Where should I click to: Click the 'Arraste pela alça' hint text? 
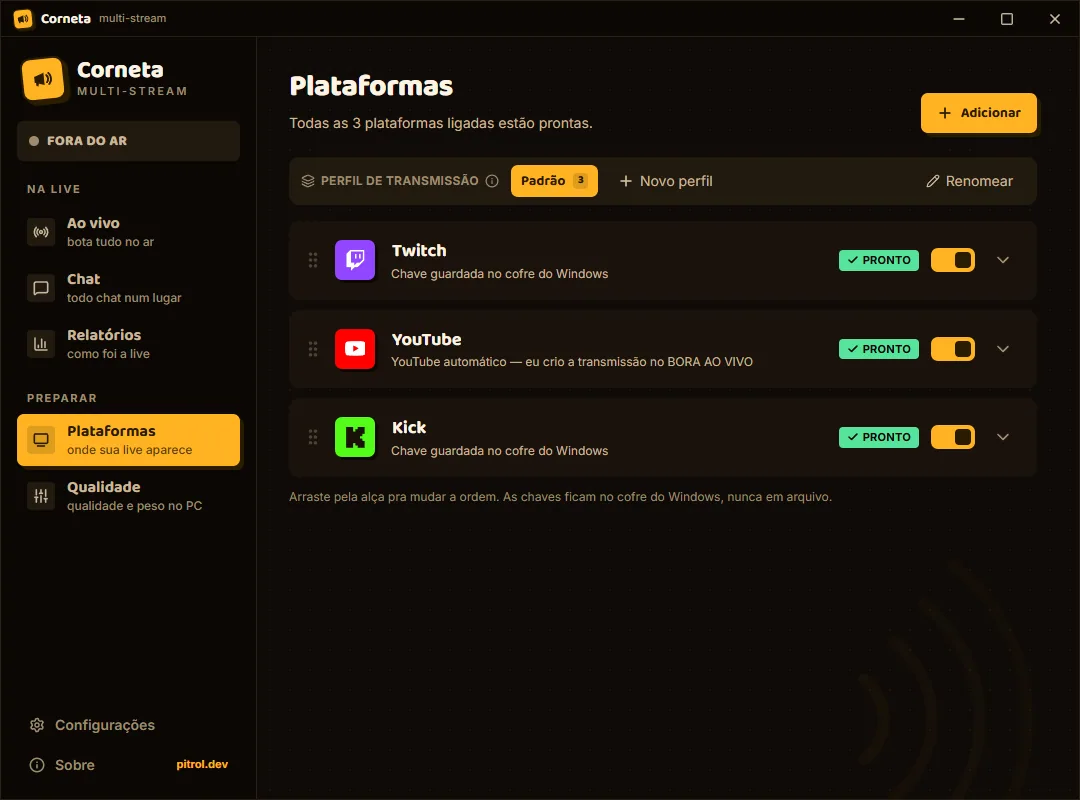tap(560, 497)
